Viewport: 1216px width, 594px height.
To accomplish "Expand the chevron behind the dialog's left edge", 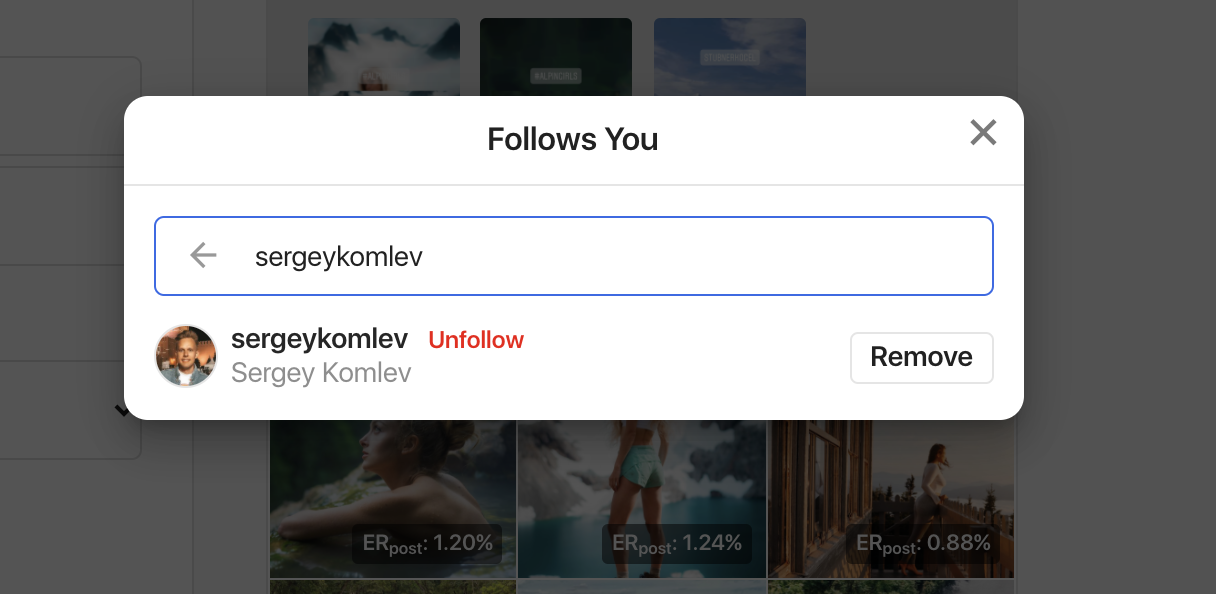I will (x=120, y=410).
